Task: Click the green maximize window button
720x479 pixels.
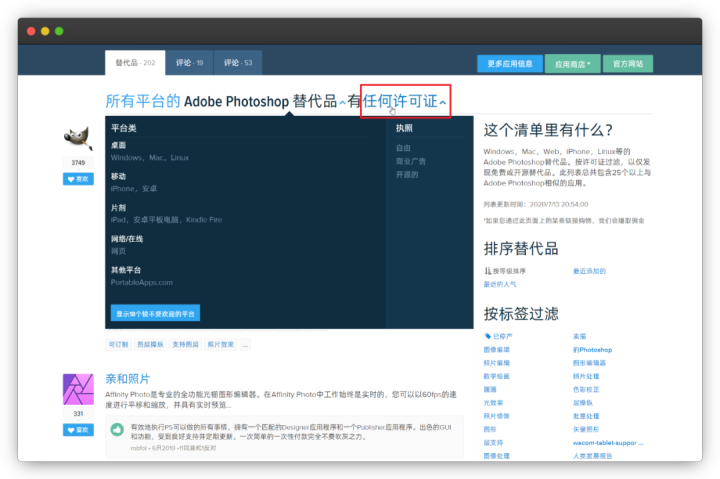Action: tap(59, 31)
